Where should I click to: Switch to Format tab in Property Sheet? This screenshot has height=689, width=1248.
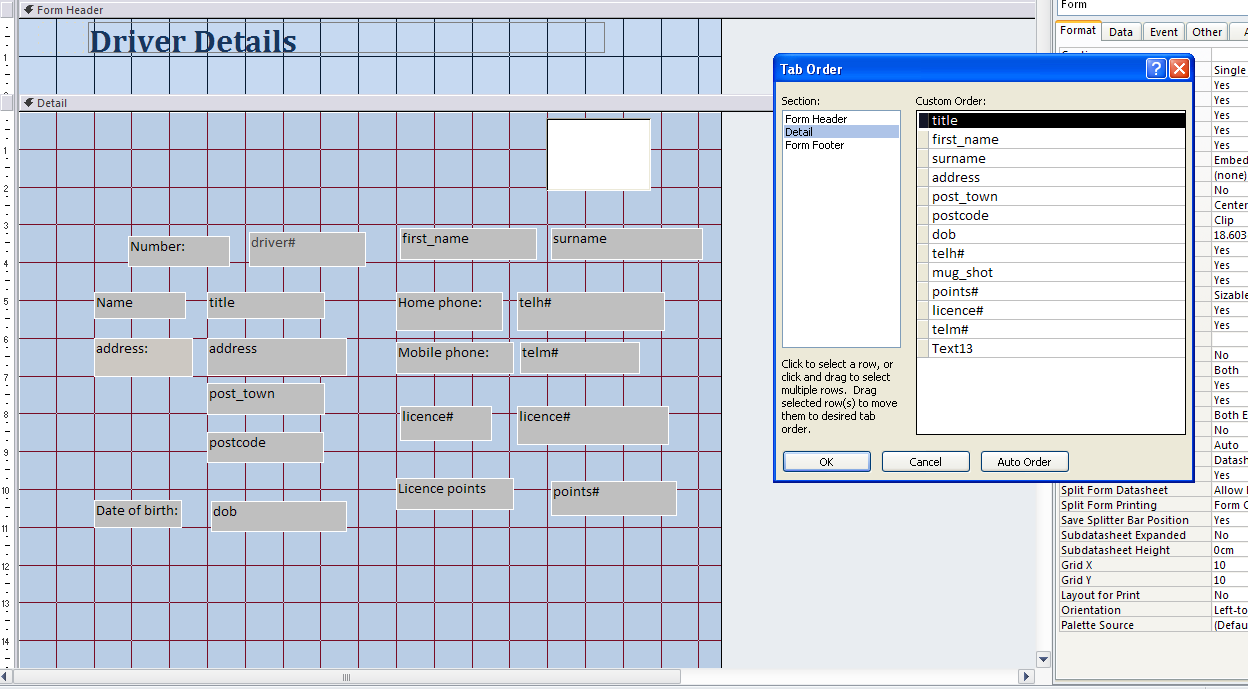coord(1078,31)
